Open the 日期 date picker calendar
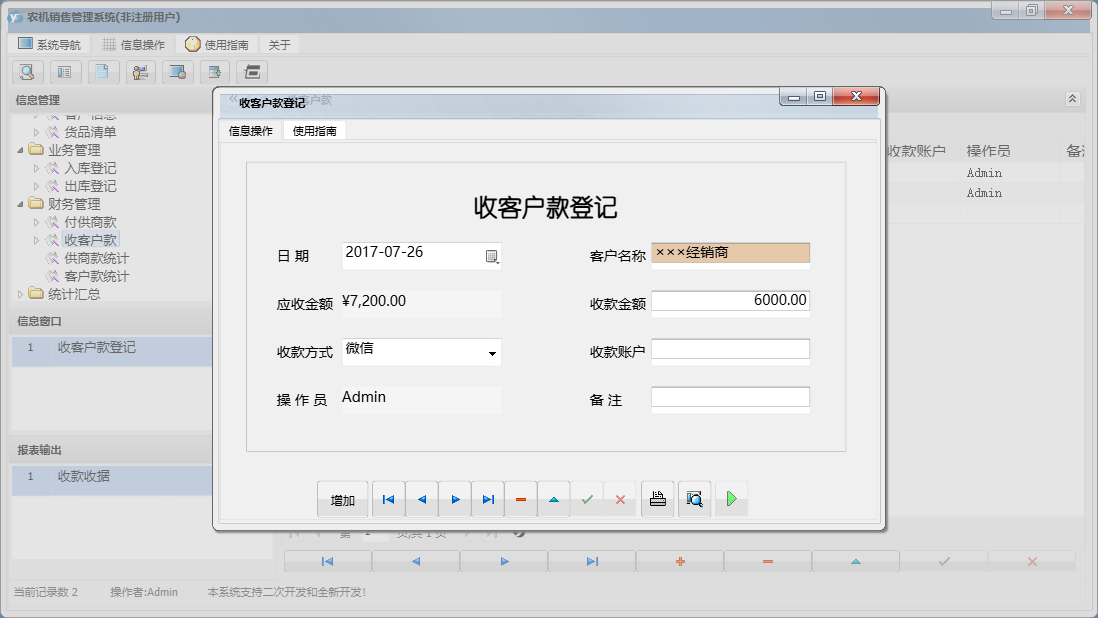Screen dimensions: 1098x618 490,256
